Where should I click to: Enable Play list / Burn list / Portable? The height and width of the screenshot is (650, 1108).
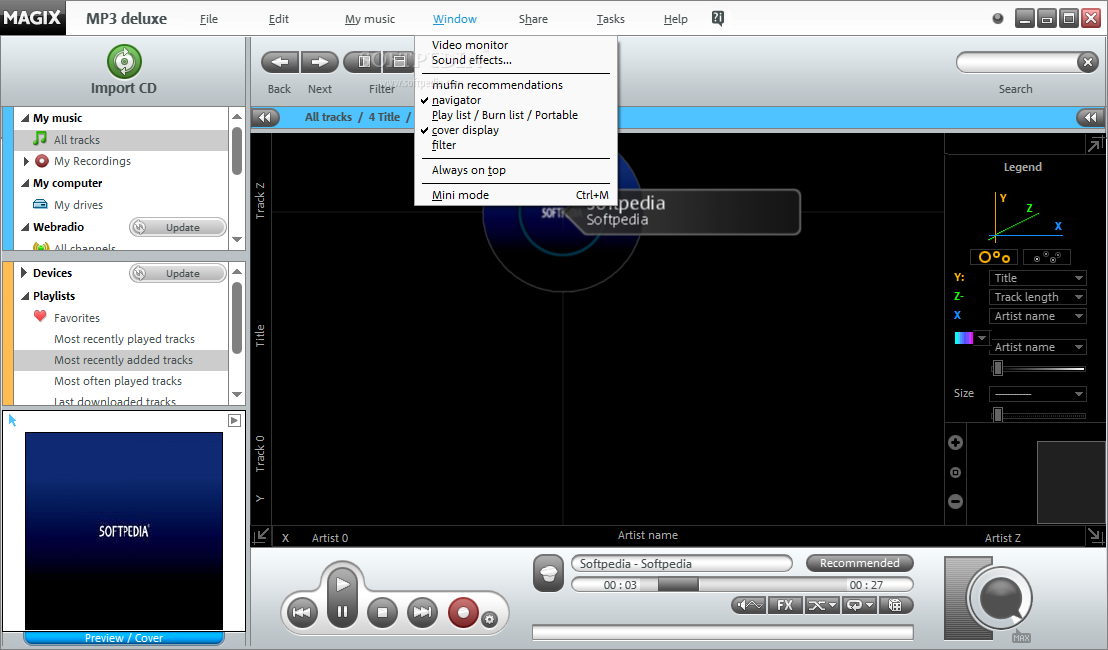pos(505,115)
